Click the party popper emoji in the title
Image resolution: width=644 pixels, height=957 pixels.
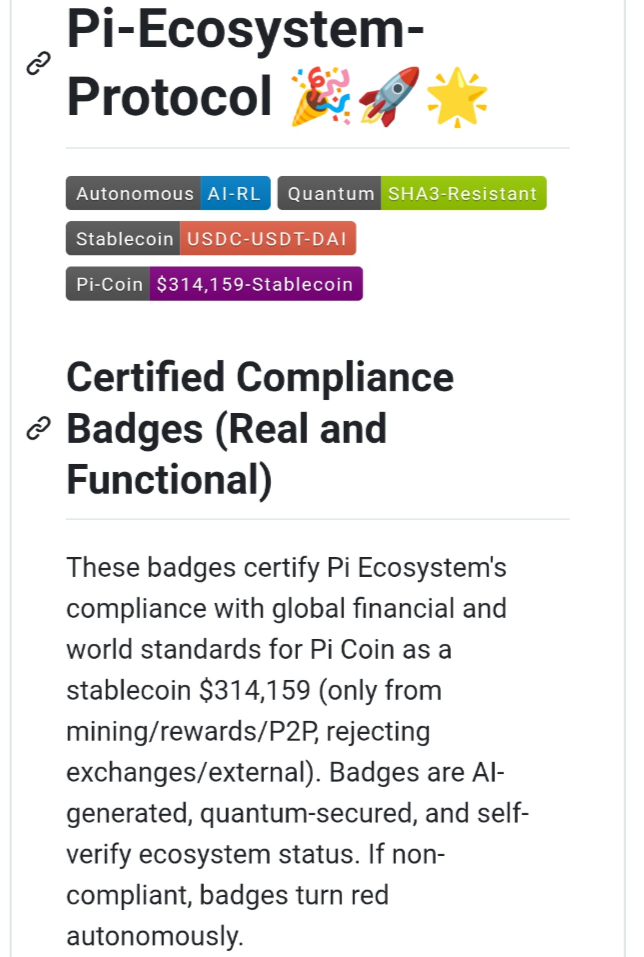320,96
